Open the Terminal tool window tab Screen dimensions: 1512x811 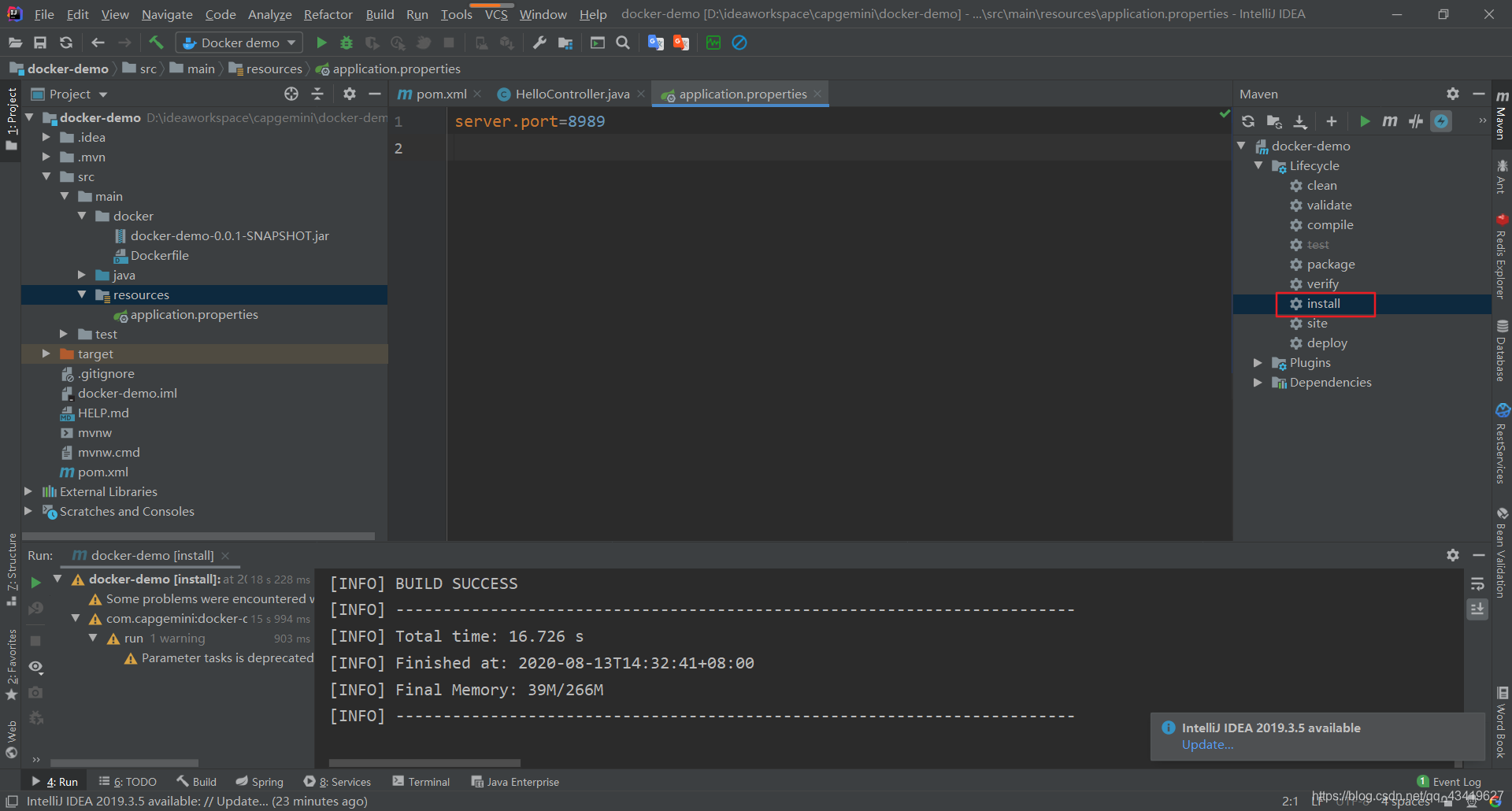(421, 782)
